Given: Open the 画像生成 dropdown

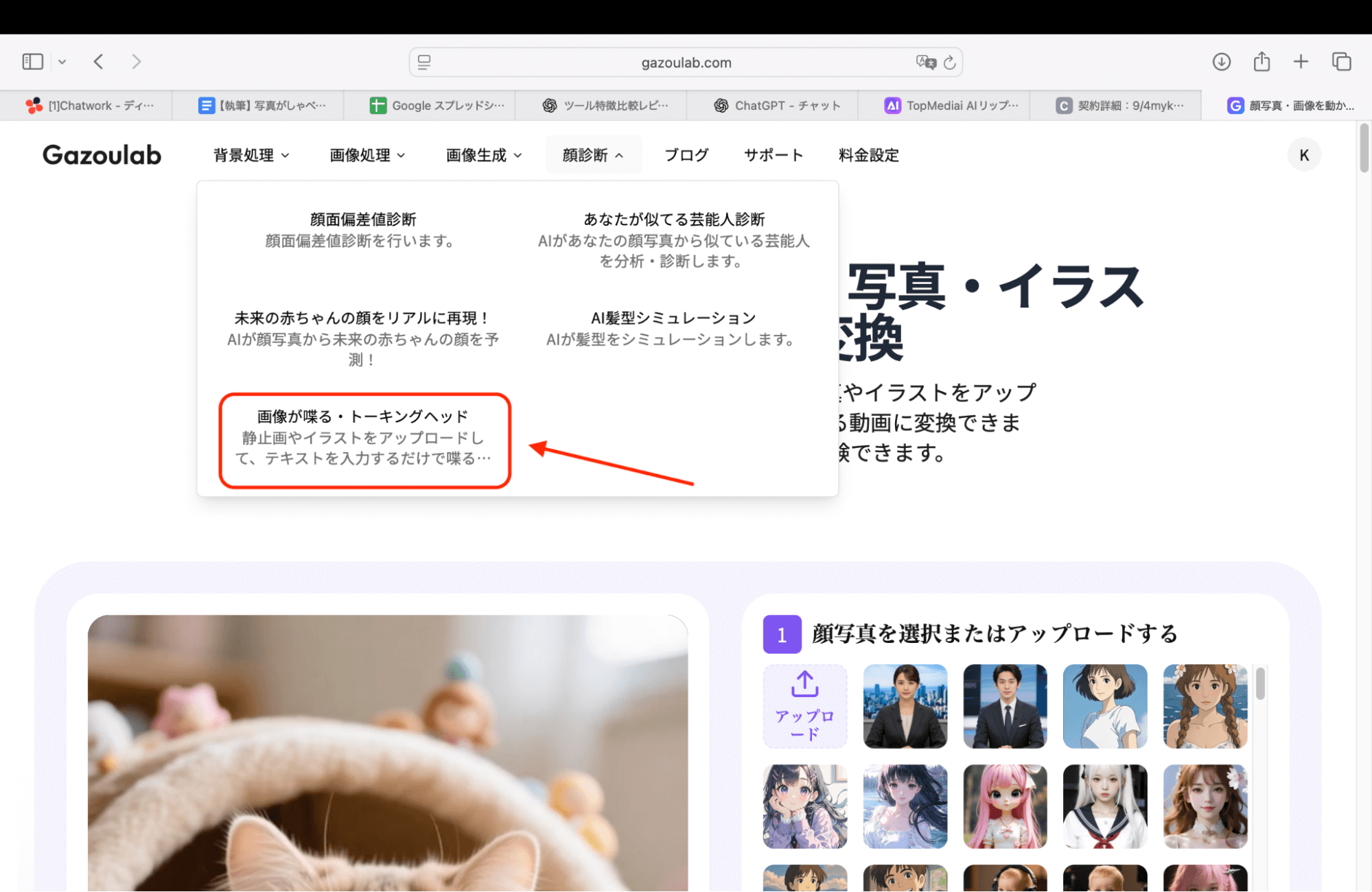Looking at the screenshot, I should [482, 154].
